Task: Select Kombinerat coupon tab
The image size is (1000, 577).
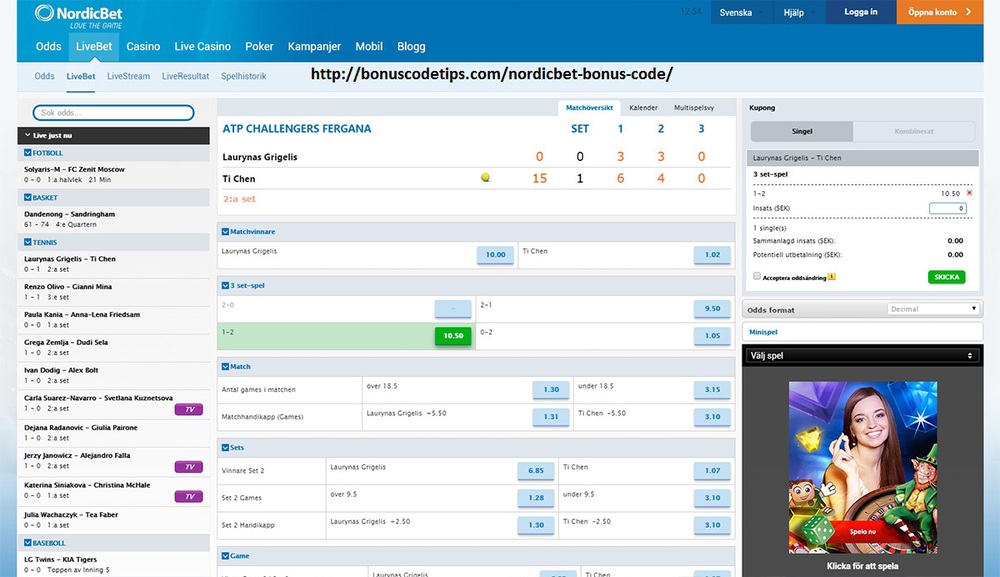Action: [x=913, y=131]
